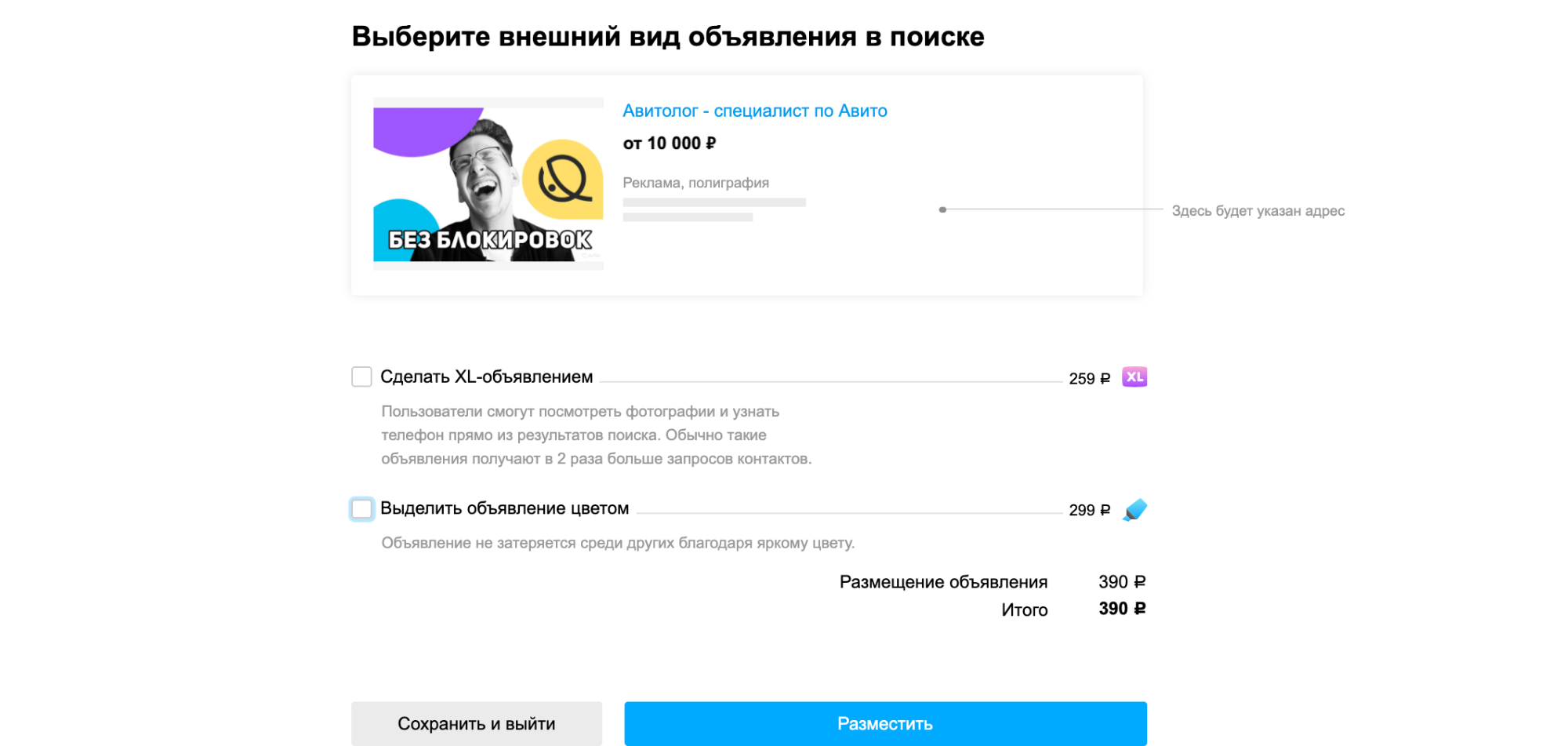Click the ad preview thumbnail image
Viewport: 1568px width, 746px height.
pos(488,184)
